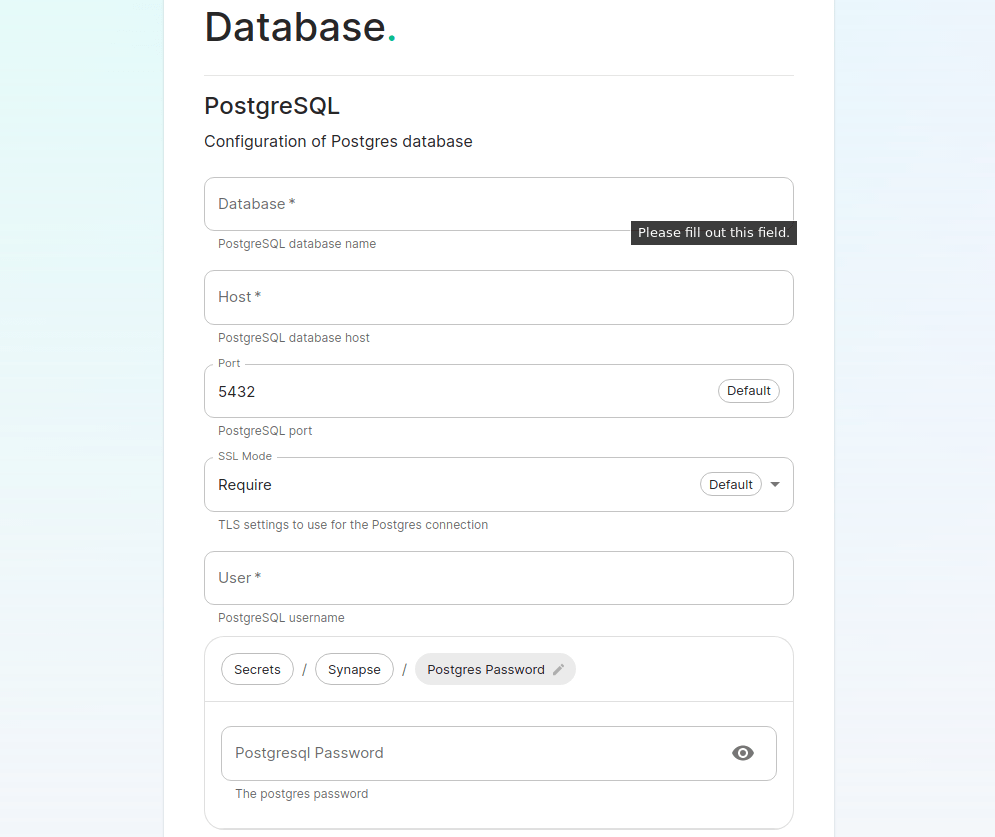Click the Port field showing 5432
The width and height of the screenshot is (995, 837).
(x=450, y=392)
